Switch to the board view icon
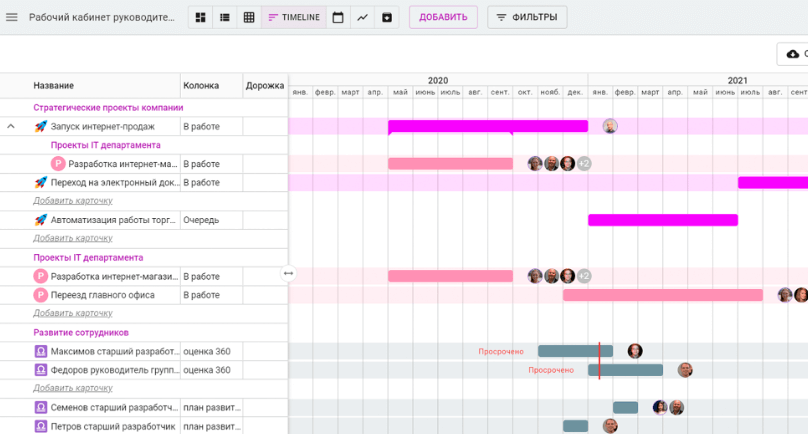The image size is (808, 434). (x=200, y=17)
